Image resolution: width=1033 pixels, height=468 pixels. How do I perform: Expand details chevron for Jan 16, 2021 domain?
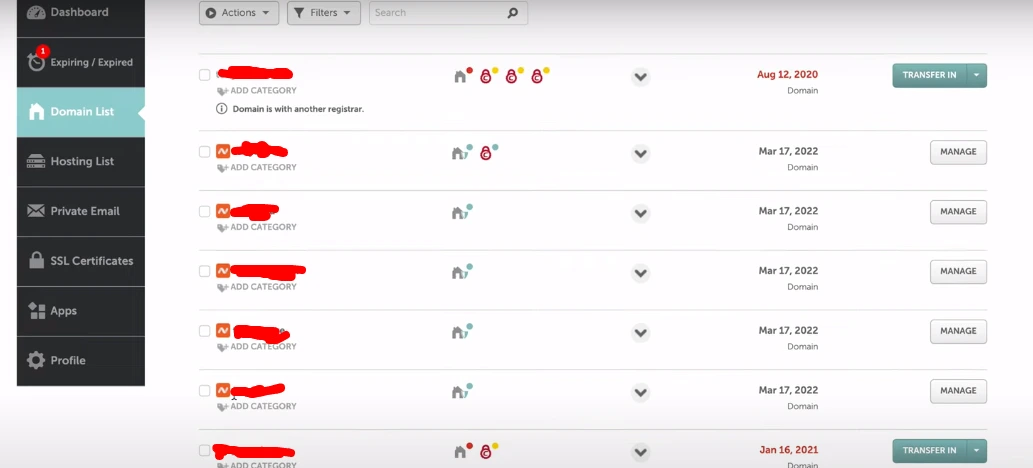(x=640, y=453)
